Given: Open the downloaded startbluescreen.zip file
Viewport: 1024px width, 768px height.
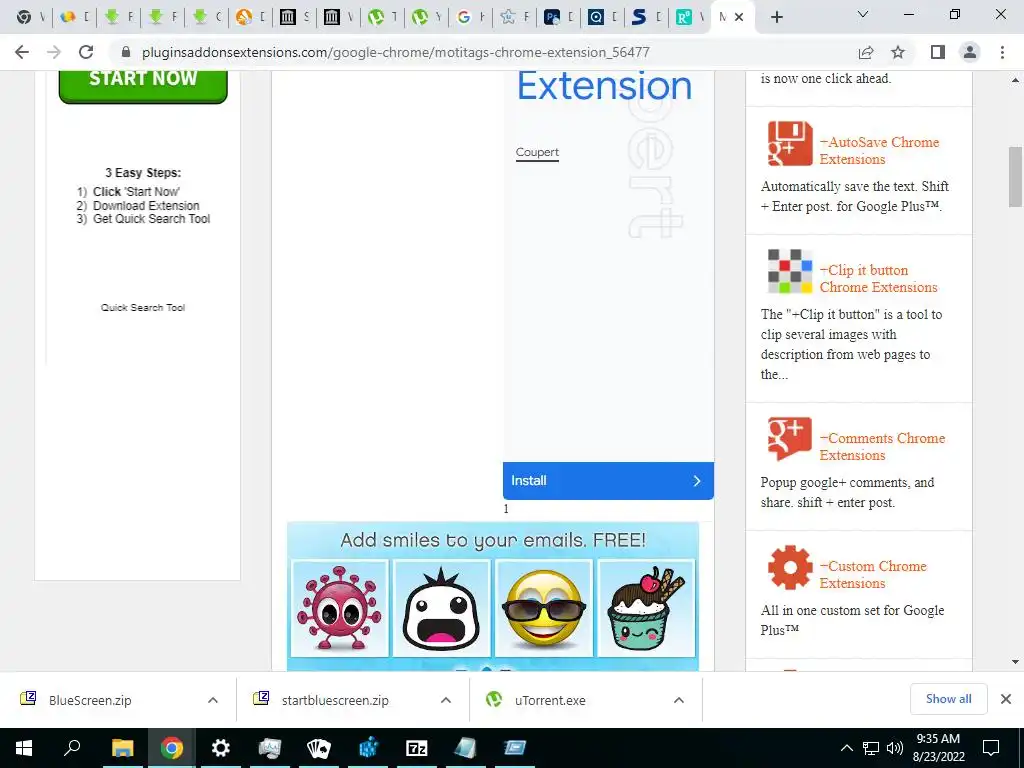Looking at the screenshot, I should 335,700.
